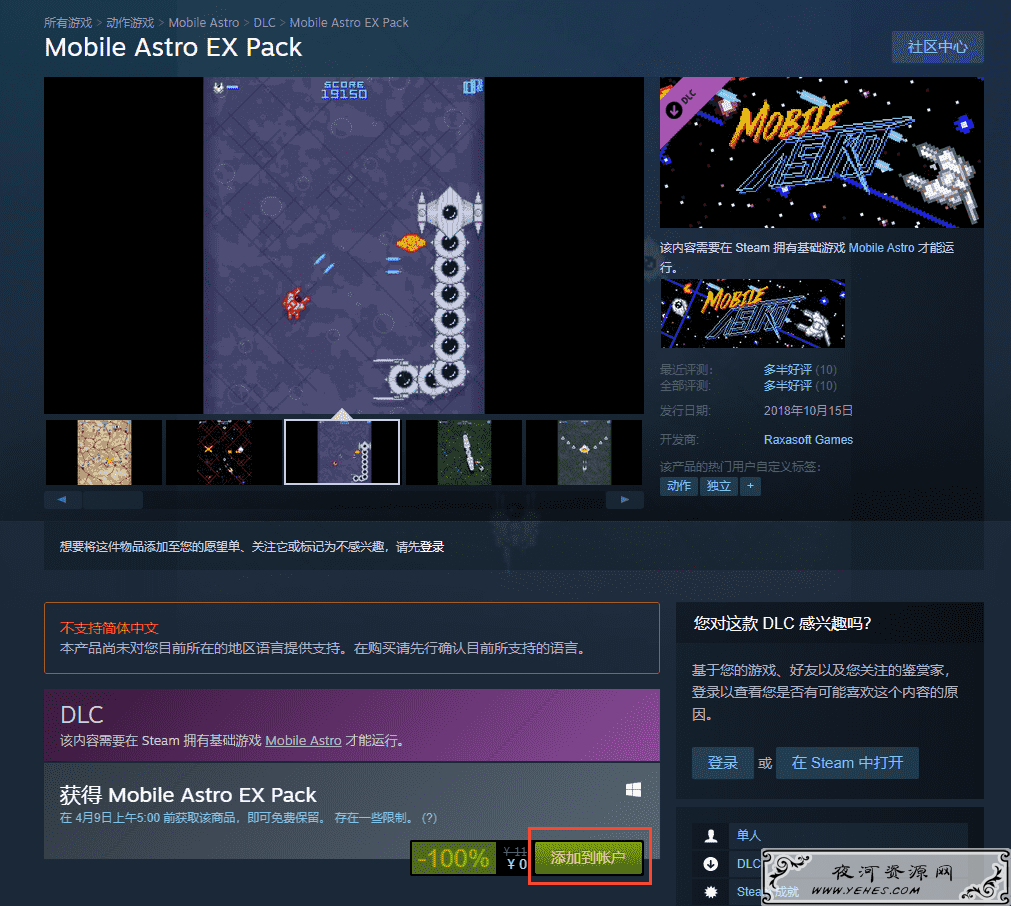This screenshot has width=1011, height=906.
Task: Click 在 Steam 中打开 button
Action: point(847,763)
